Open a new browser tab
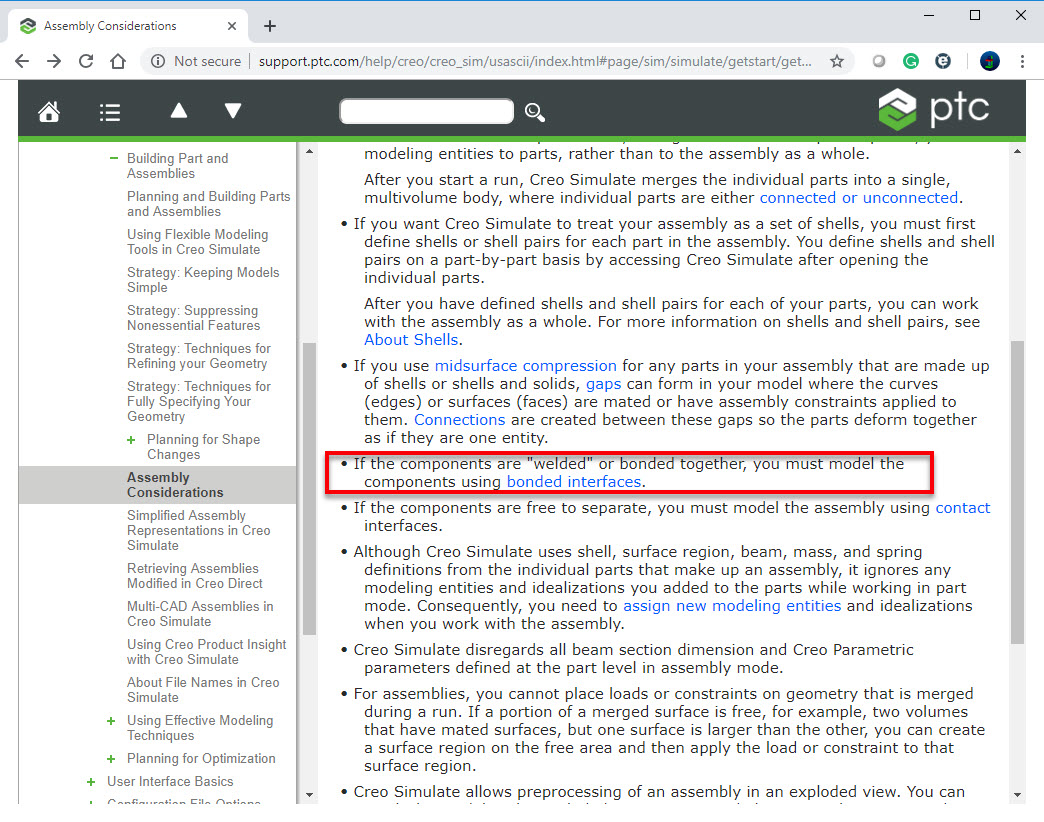The image size is (1044, 822). pyautogui.click(x=270, y=26)
